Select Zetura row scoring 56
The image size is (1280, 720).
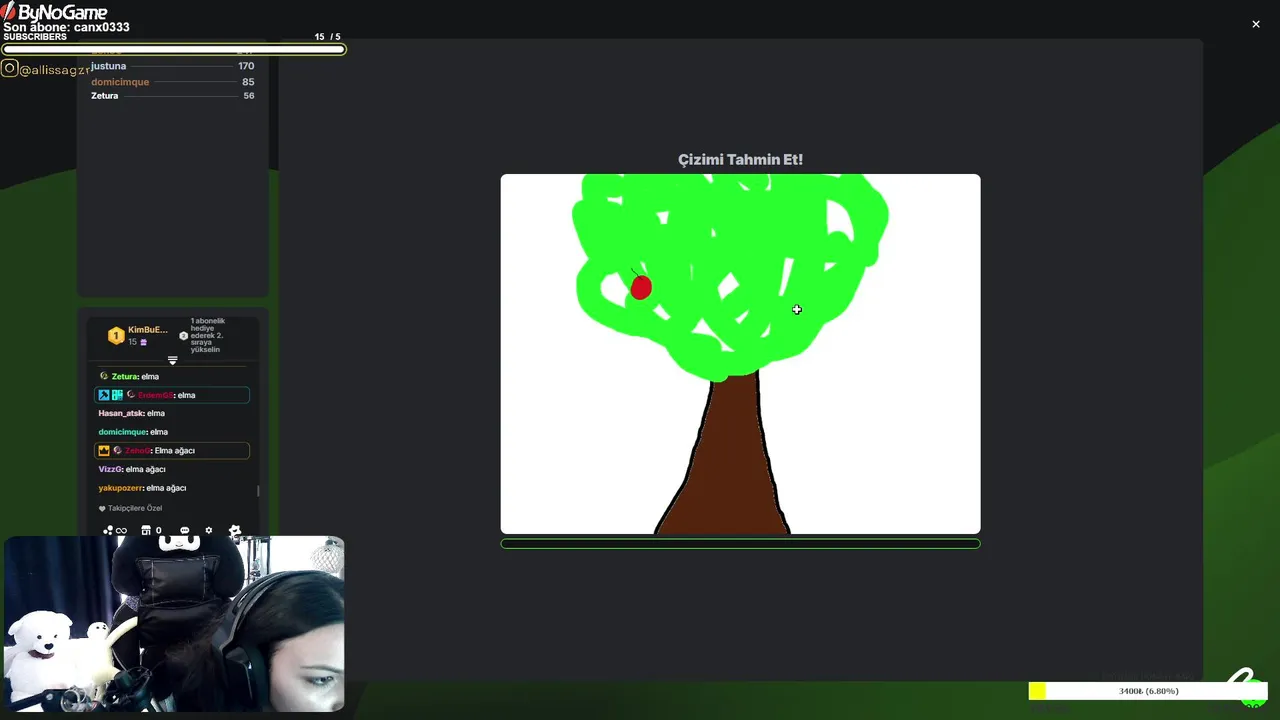172,96
